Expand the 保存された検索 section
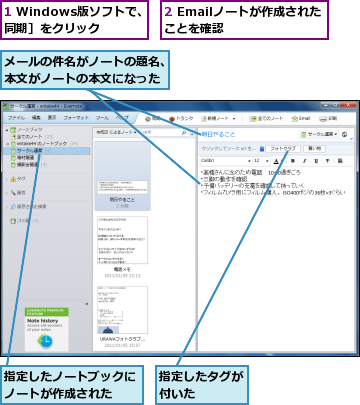Viewport: 360px width, 405px height. pyautogui.click(x=7, y=207)
